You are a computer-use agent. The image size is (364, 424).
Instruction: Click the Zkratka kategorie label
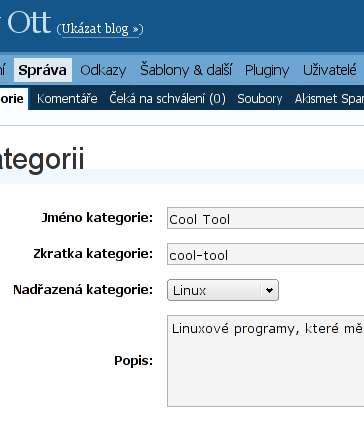(93, 254)
